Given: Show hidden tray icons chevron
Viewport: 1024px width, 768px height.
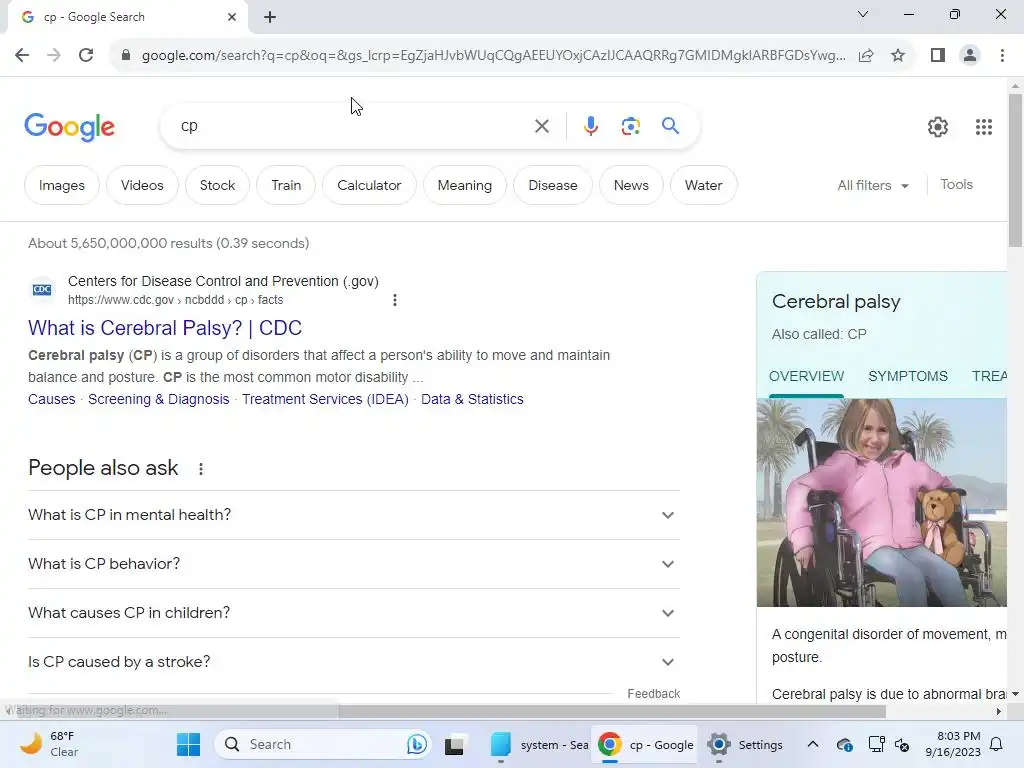Looking at the screenshot, I should coord(812,744).
